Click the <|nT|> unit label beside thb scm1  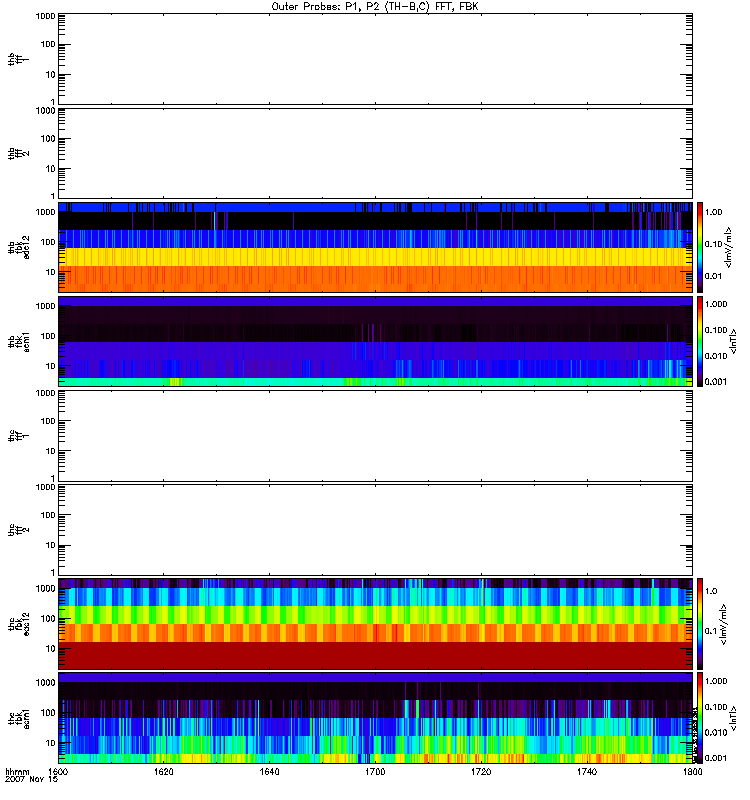(734, 341)
